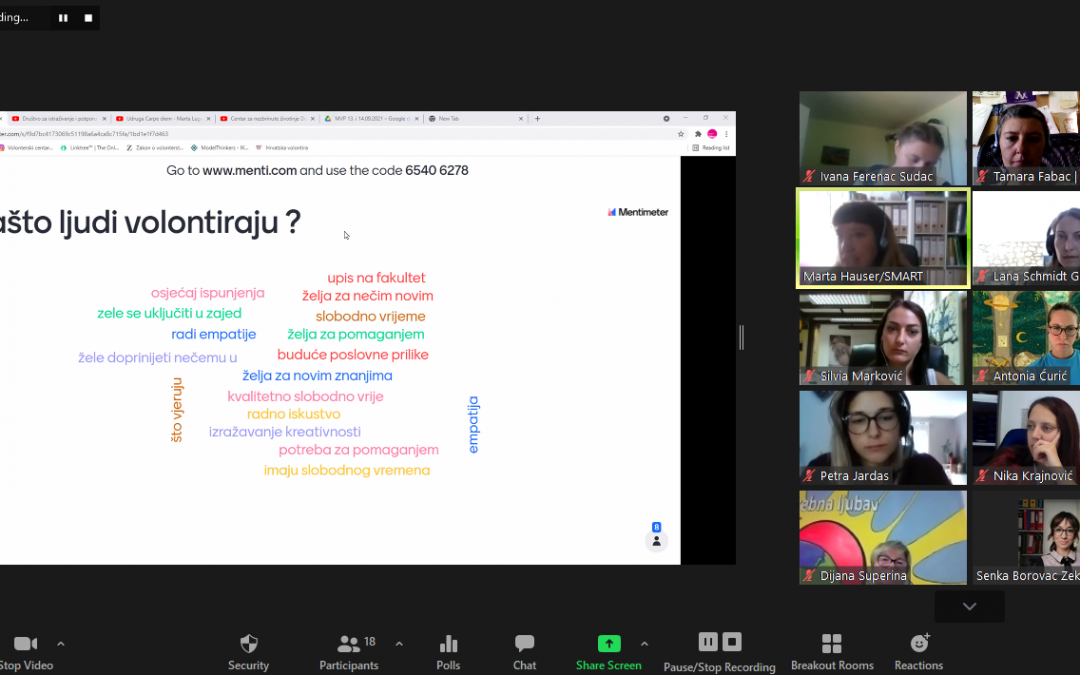
Task: Click 'buduće poslovne prilike' in word cloud
Action: pos(353,355)
